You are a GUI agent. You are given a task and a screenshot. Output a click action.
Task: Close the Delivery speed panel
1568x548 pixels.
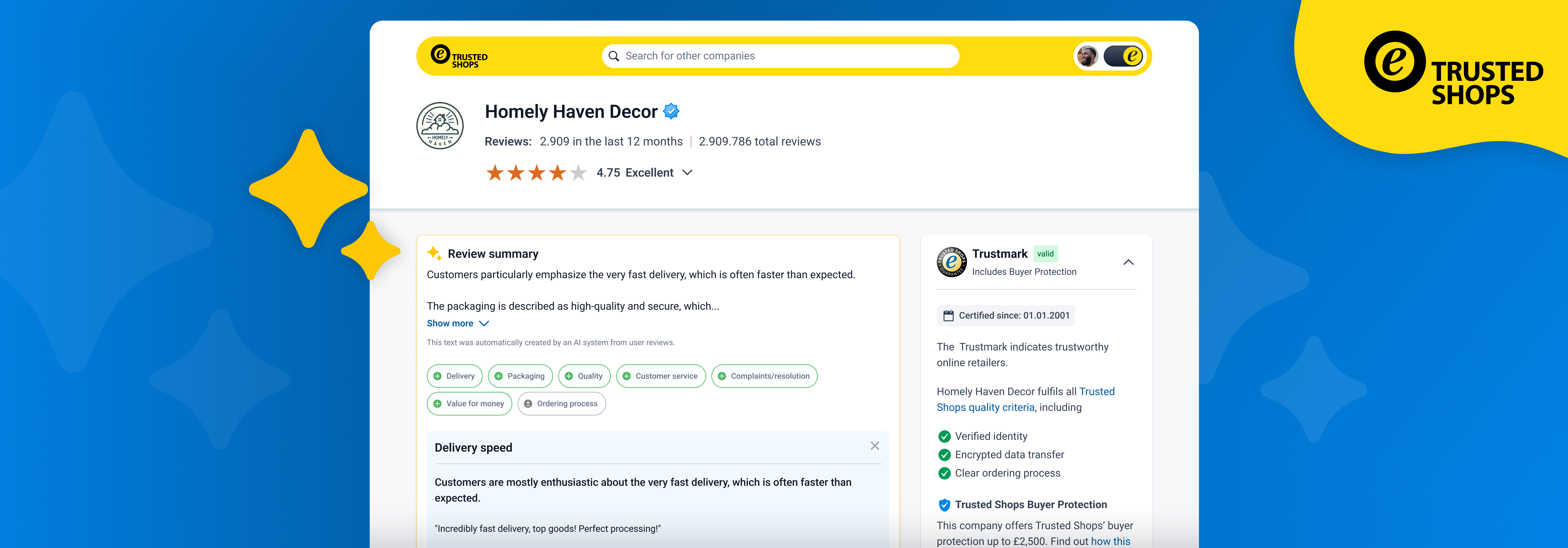click(x=875, y=446)
